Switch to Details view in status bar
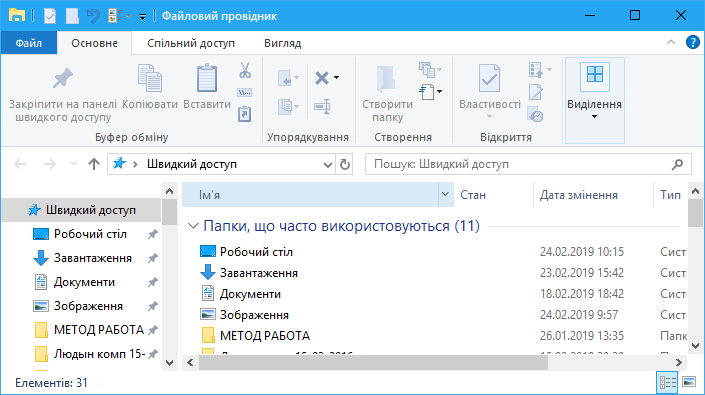The image size is (705, 395). pyautogui.click(x=667, y=382)
